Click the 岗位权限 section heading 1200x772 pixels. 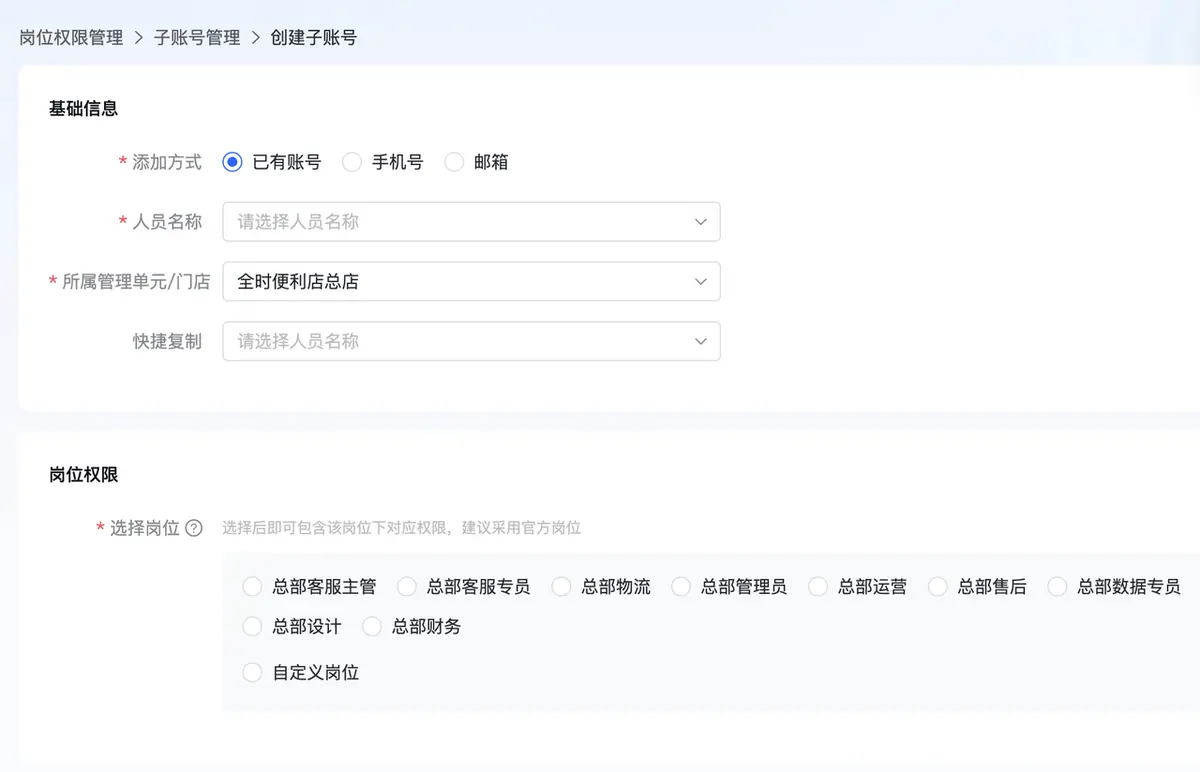[x=84, y=475]
